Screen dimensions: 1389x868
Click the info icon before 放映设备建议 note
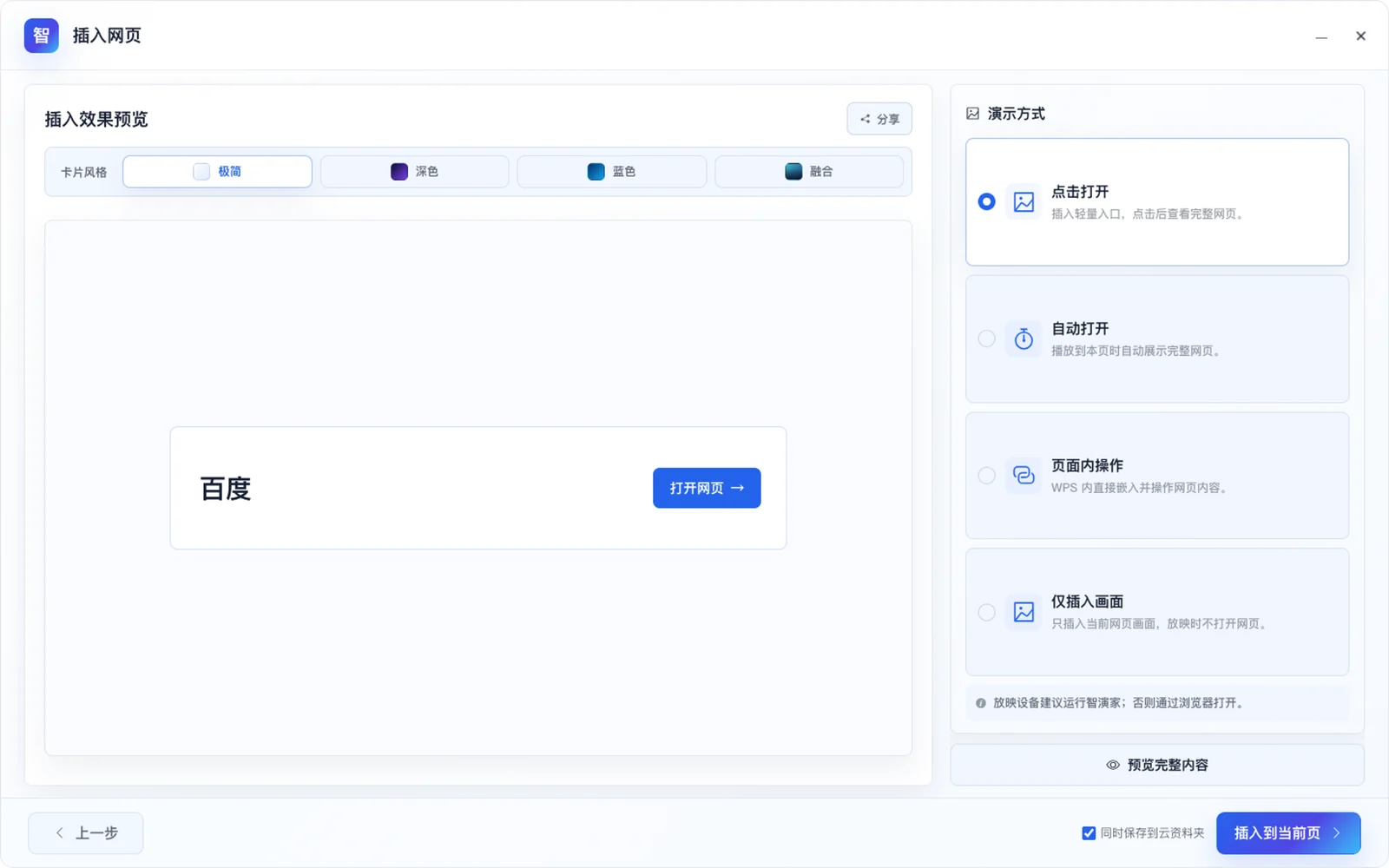[981, 703]
